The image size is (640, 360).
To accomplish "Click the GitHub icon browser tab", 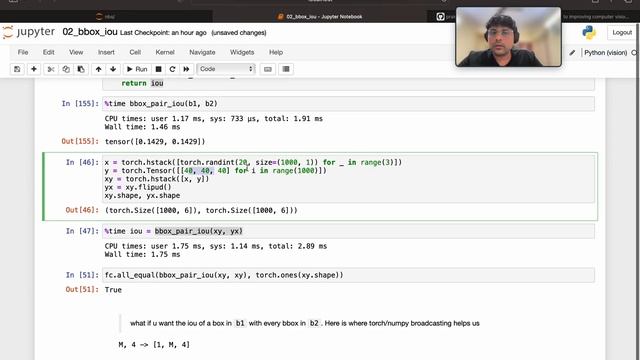I will pos(440,17).
